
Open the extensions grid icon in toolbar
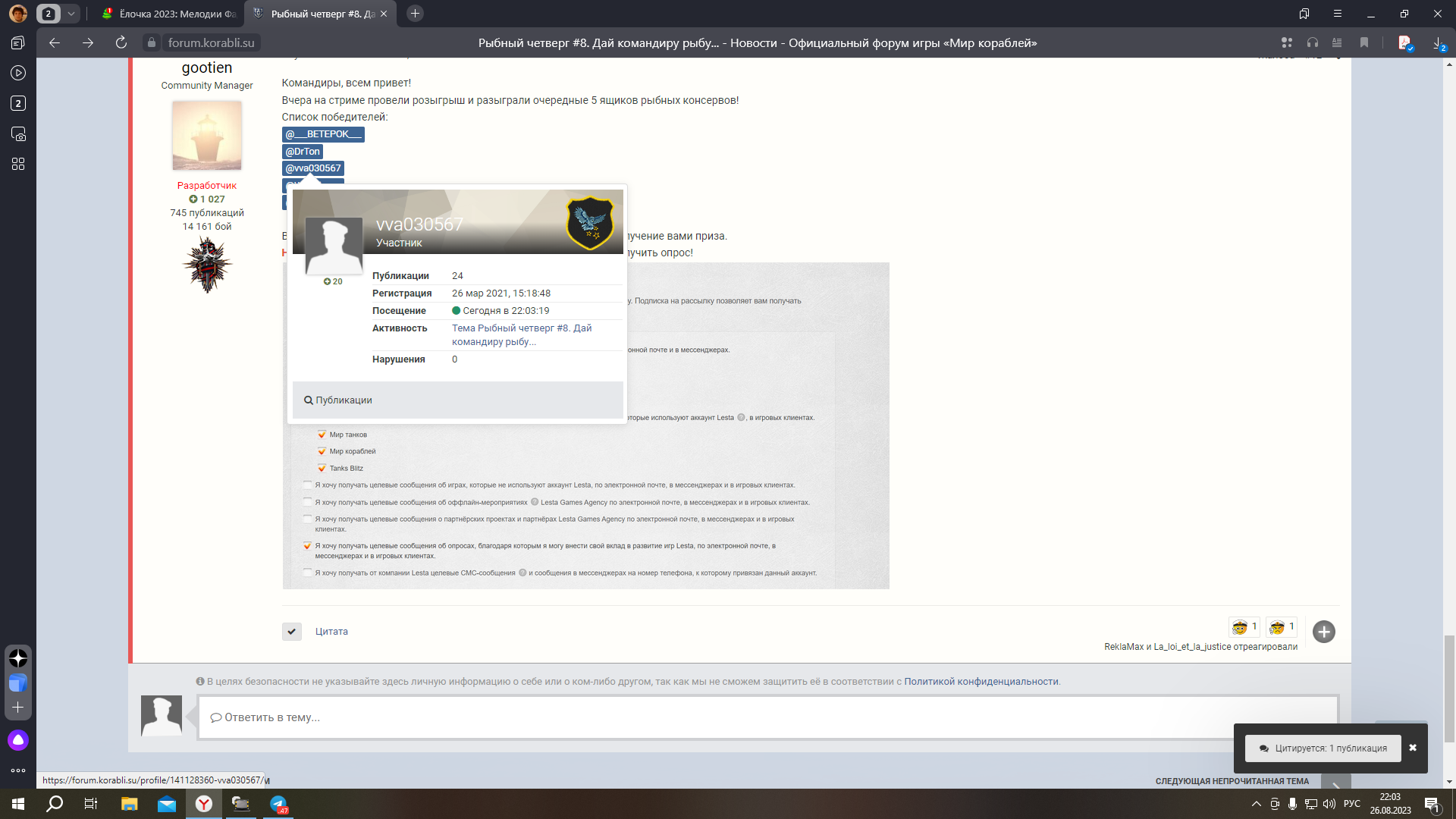click(x=1287, y=43)
